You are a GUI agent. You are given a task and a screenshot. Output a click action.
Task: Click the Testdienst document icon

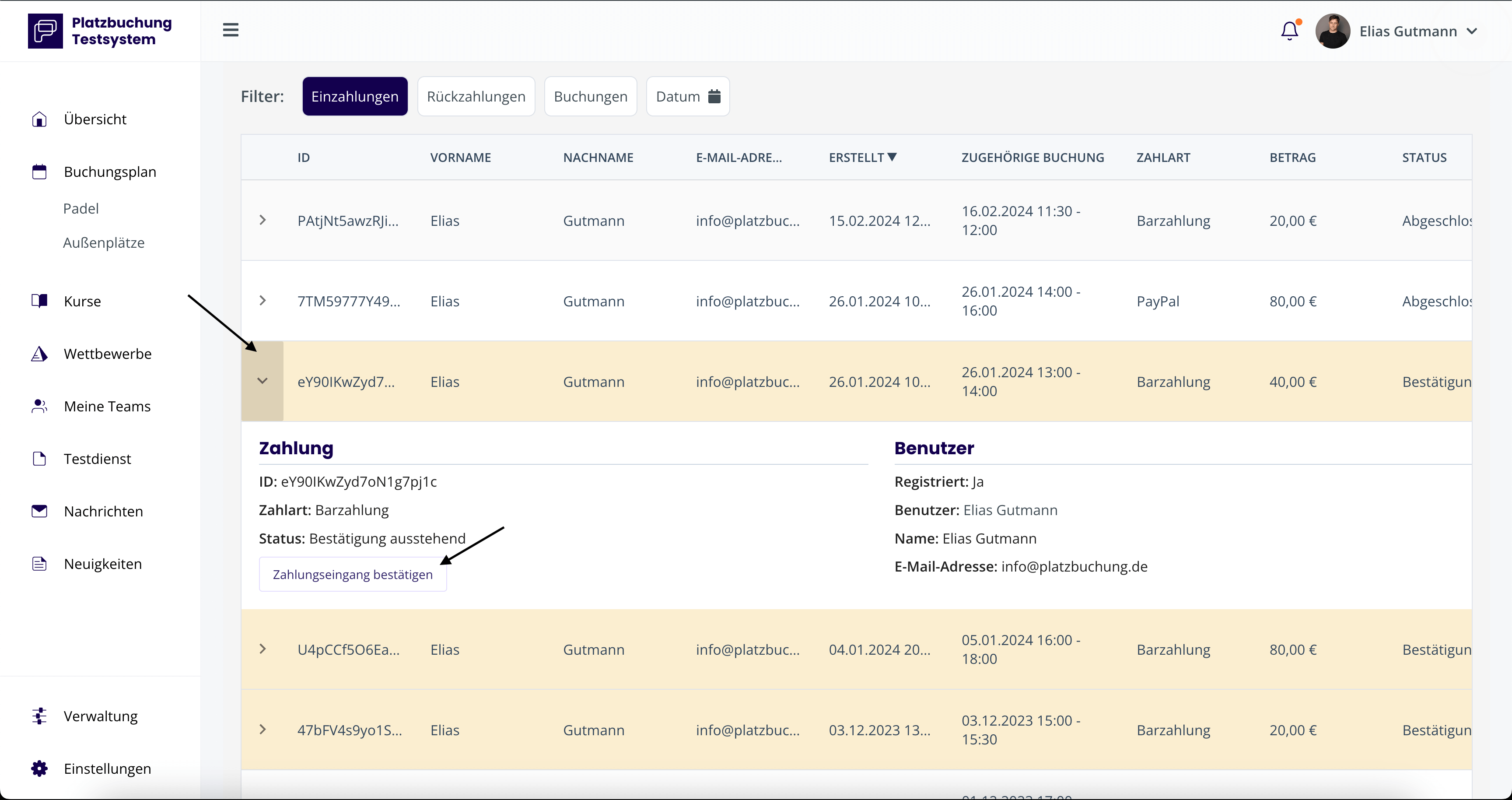pyautogui.click(x=39, y=459)
